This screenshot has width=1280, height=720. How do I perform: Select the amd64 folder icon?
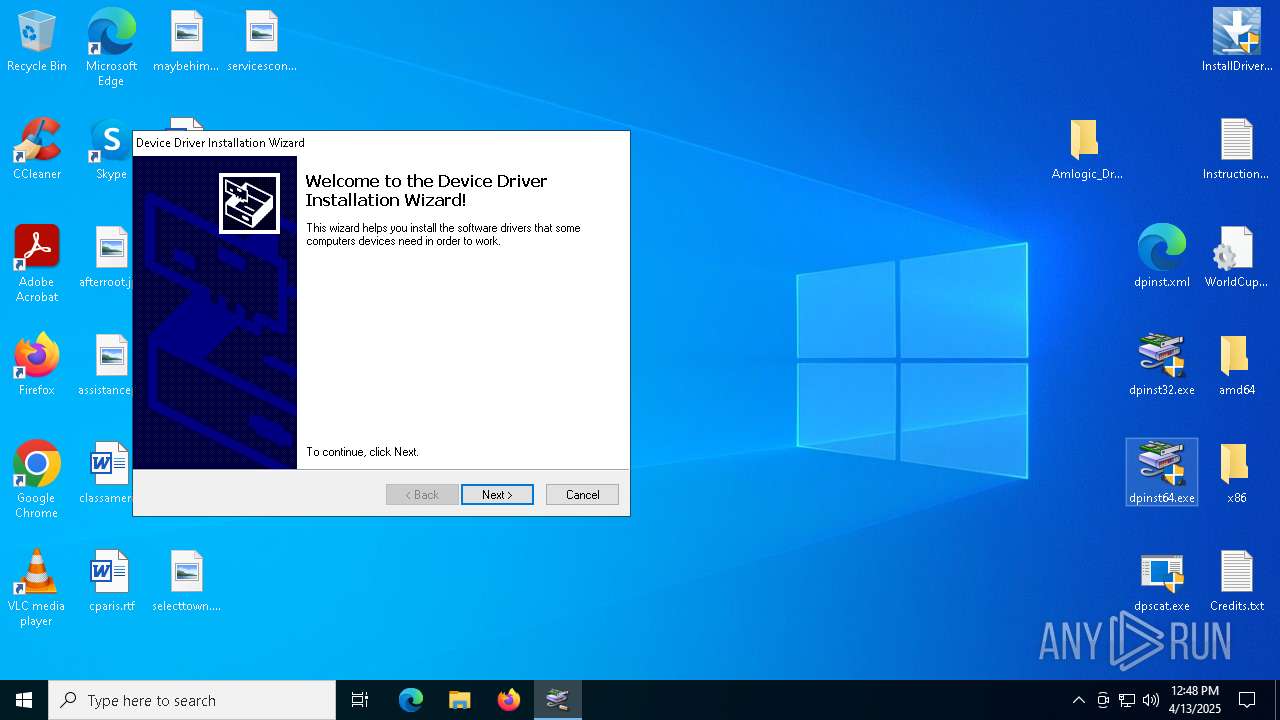(1237, 366)
